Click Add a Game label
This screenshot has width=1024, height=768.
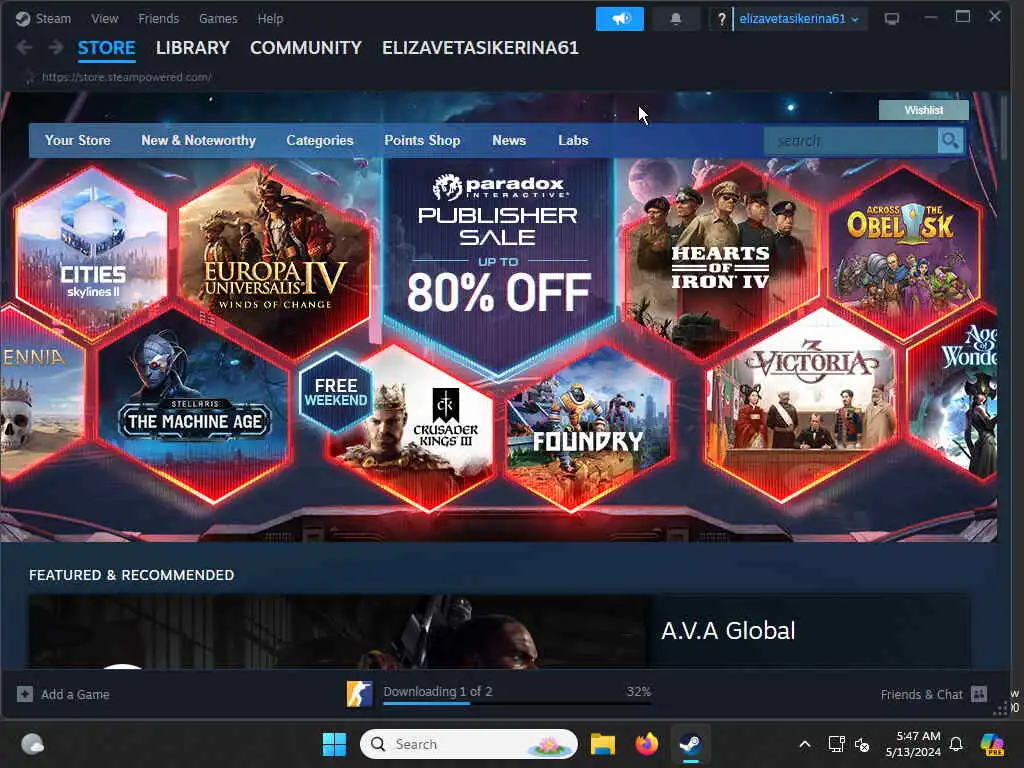(75, 694)
